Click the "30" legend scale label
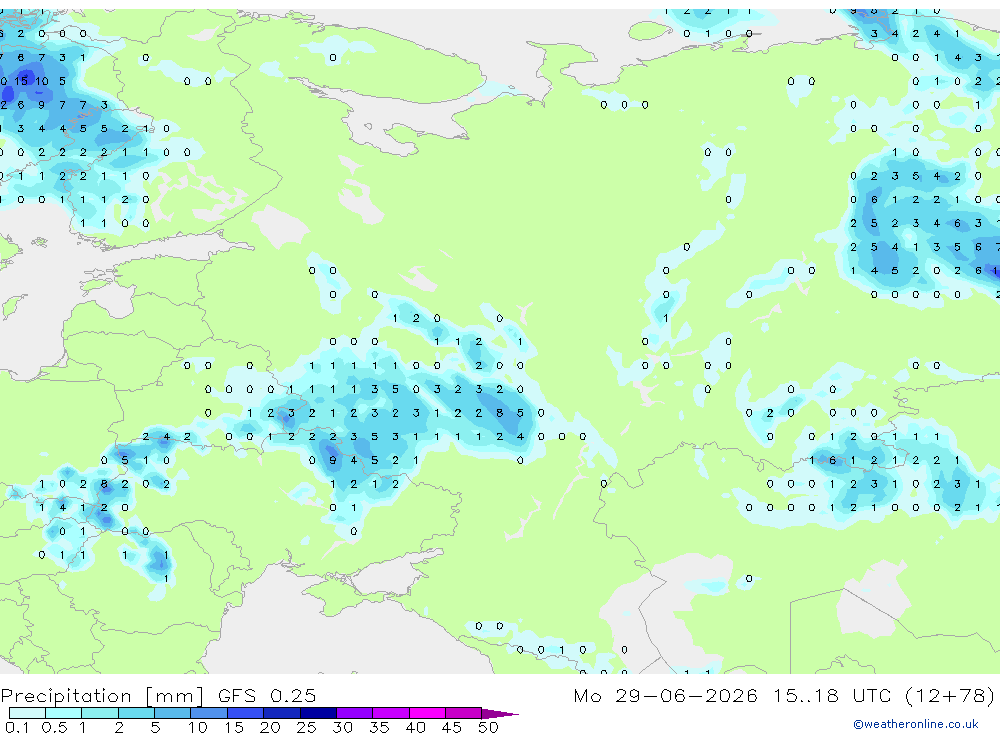This screenshot has width=1000, height=733. 342,727
